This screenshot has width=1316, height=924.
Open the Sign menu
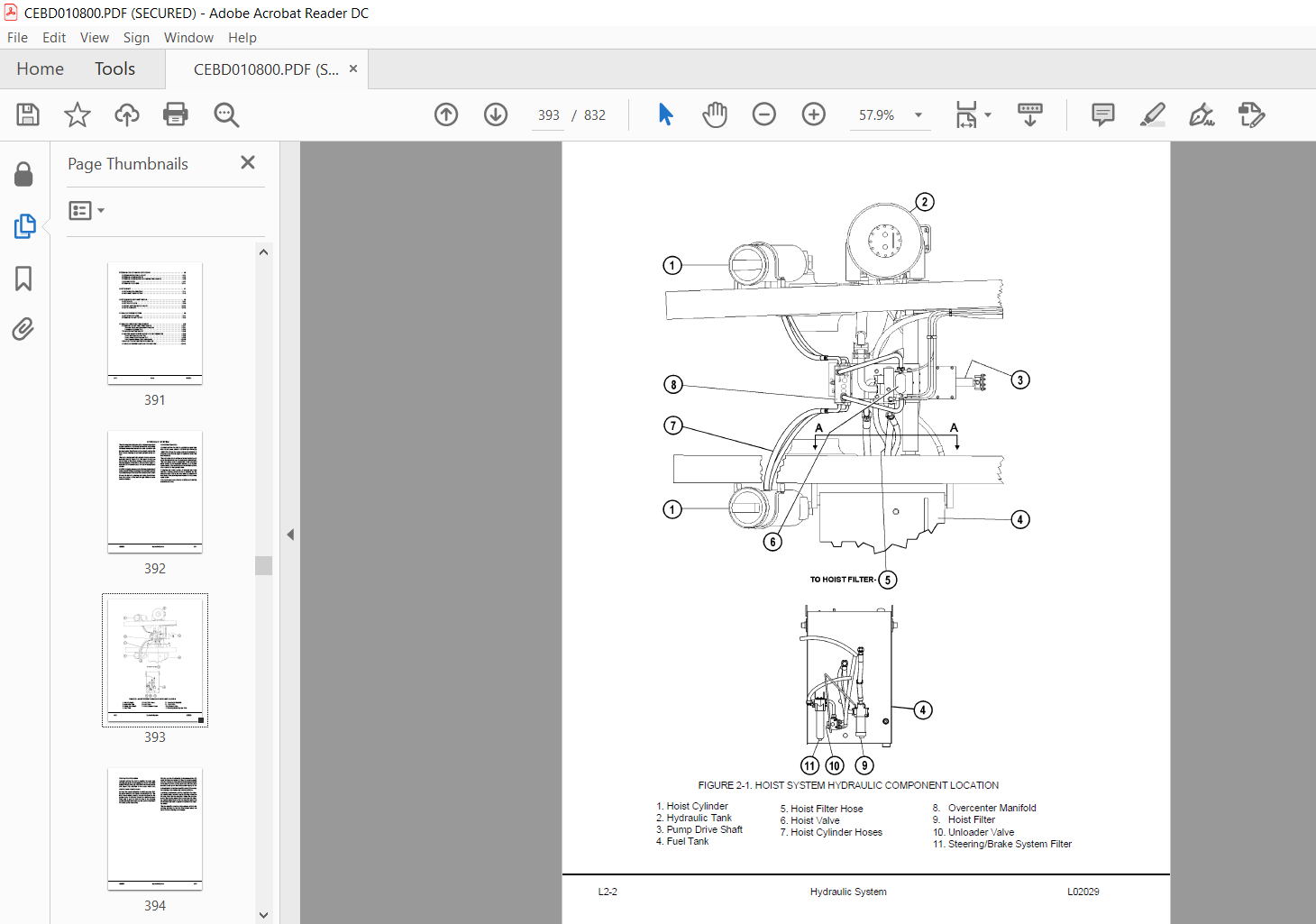136,38
